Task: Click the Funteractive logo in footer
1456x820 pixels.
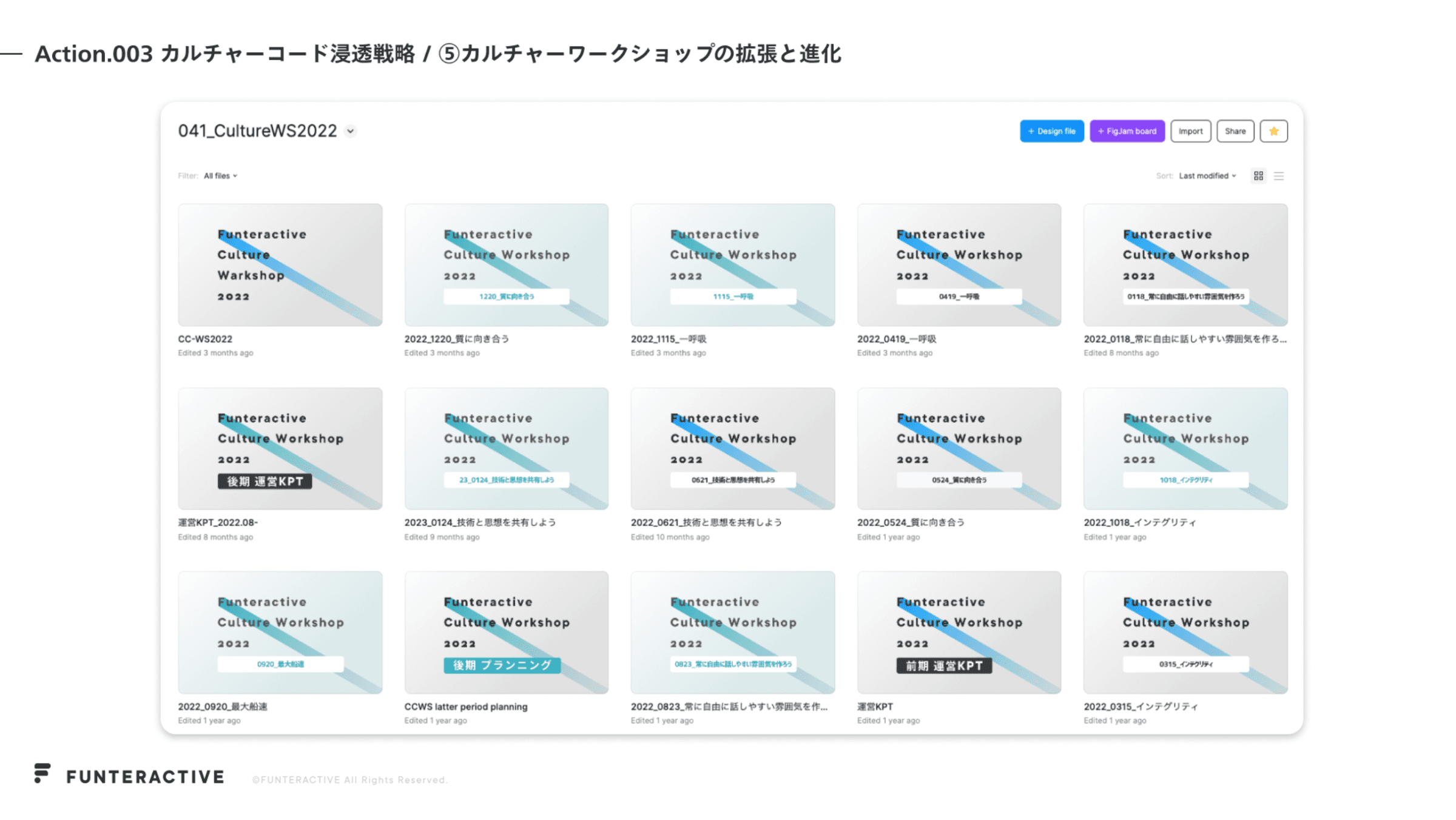Action: pyautogui.click(x=129, y=776)
